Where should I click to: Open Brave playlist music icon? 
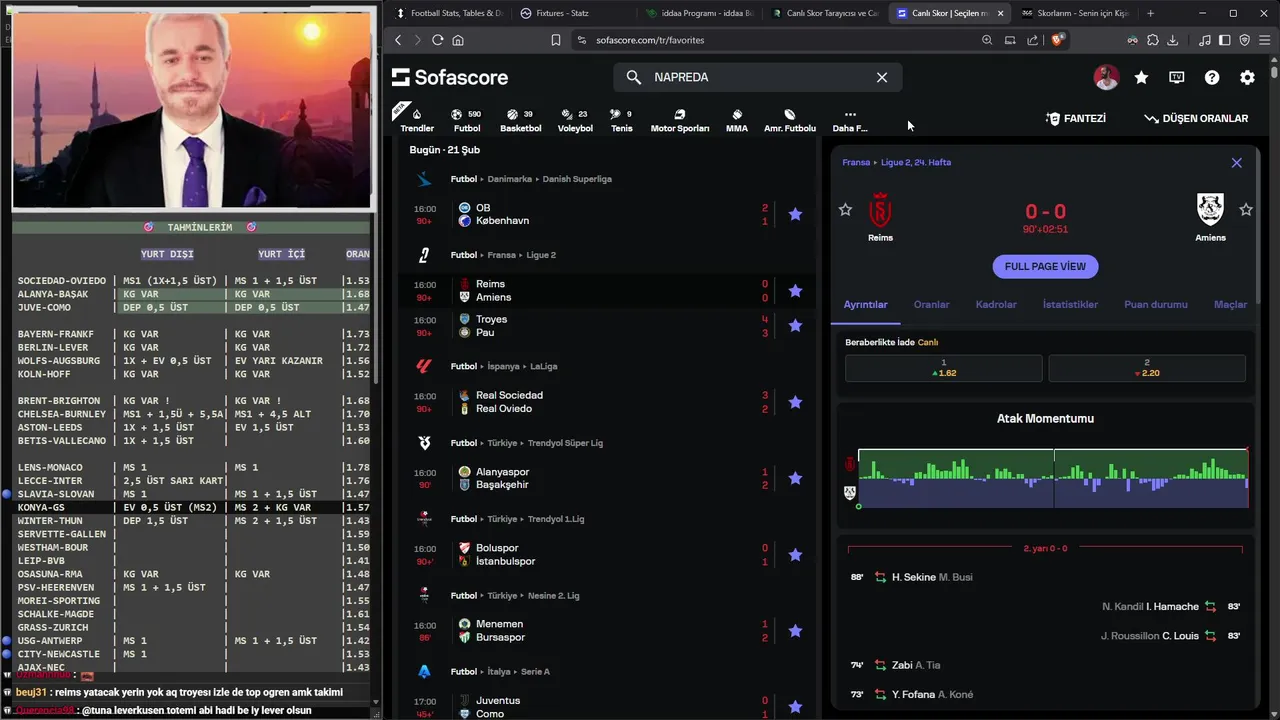[x=1206, y=40]
